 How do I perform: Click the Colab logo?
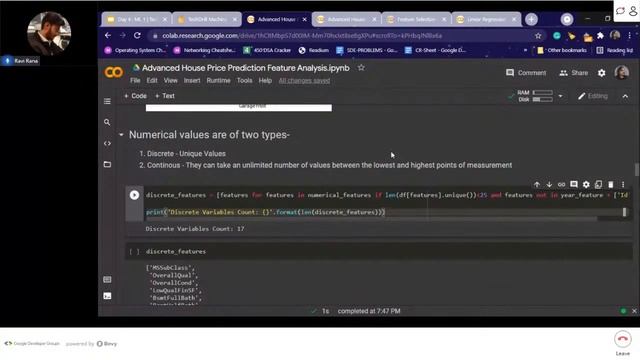pos(113,72)
